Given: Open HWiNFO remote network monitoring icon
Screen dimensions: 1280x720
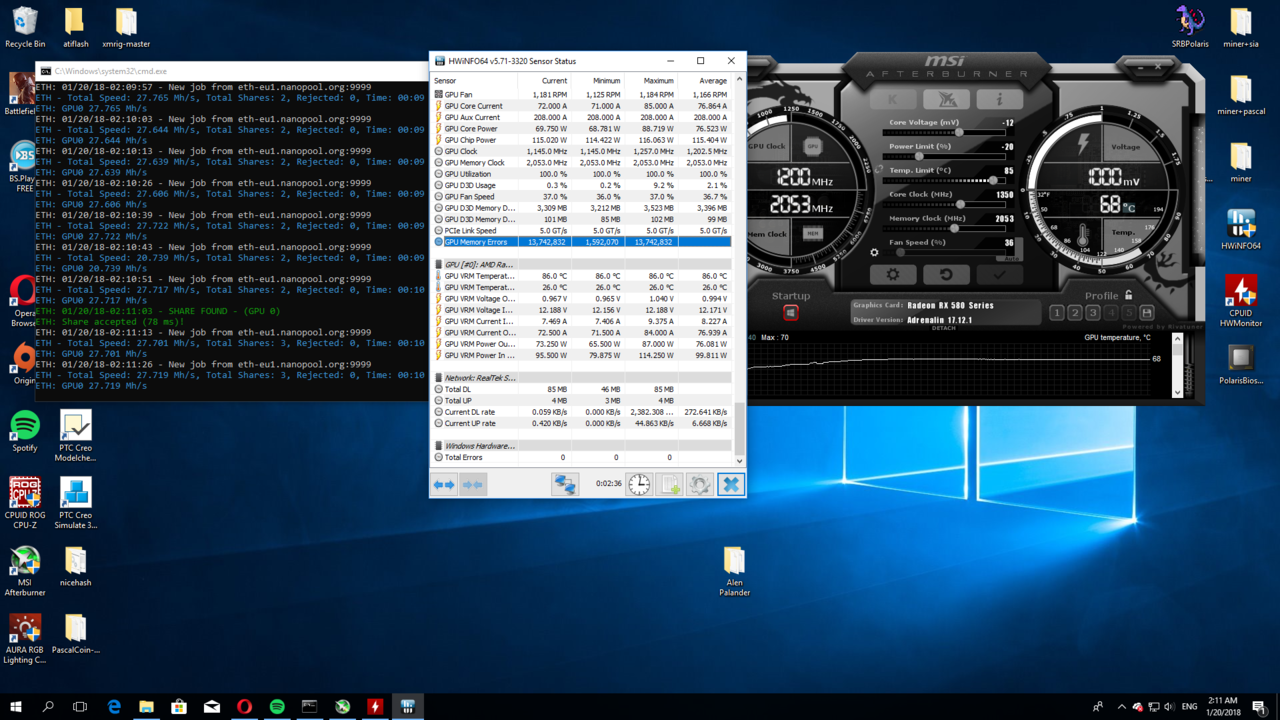Looking at the screenshot, I should click(x=565, y=484).
